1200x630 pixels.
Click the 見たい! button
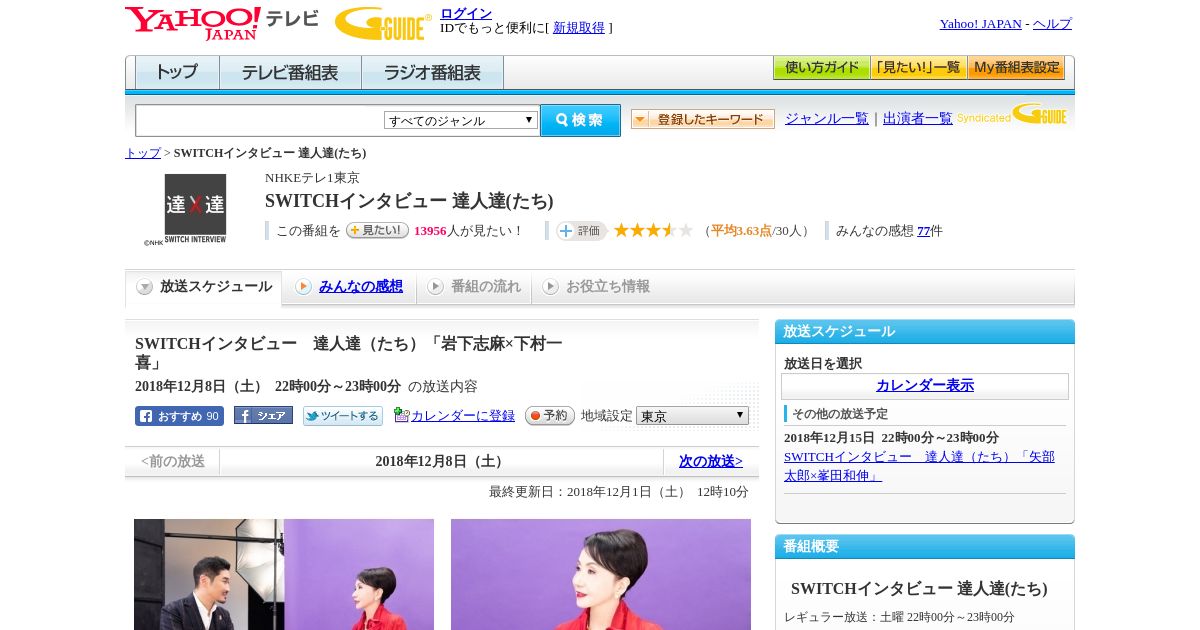(x=377, y=230)
